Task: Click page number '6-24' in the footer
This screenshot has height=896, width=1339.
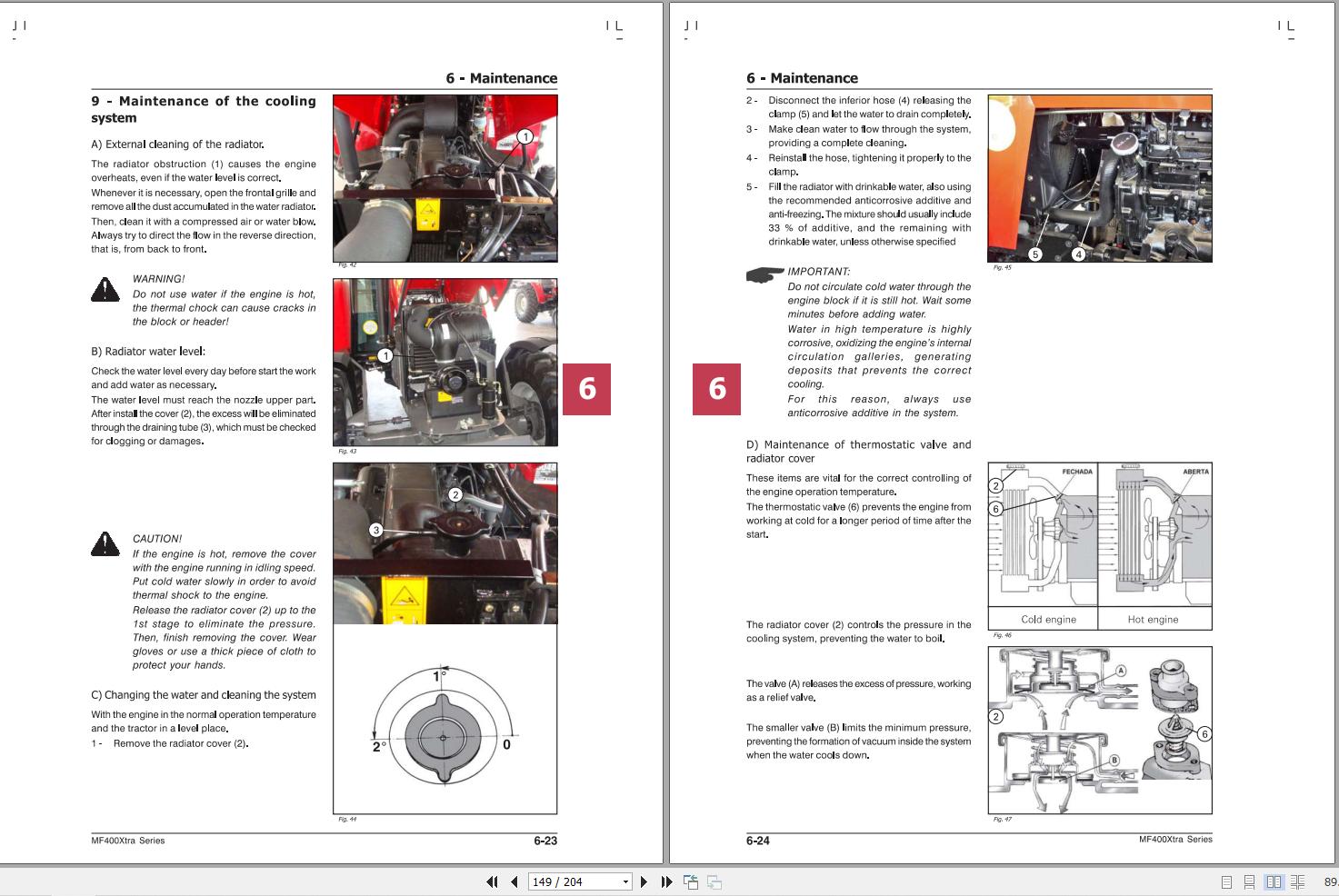Action: coord(758,841)
